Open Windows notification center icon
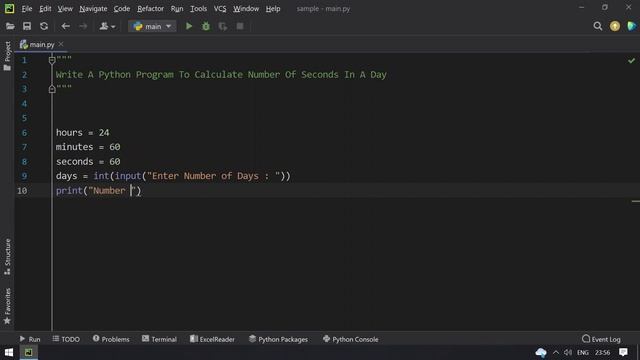This screenshot has width=640, height=360. point(623,353)
